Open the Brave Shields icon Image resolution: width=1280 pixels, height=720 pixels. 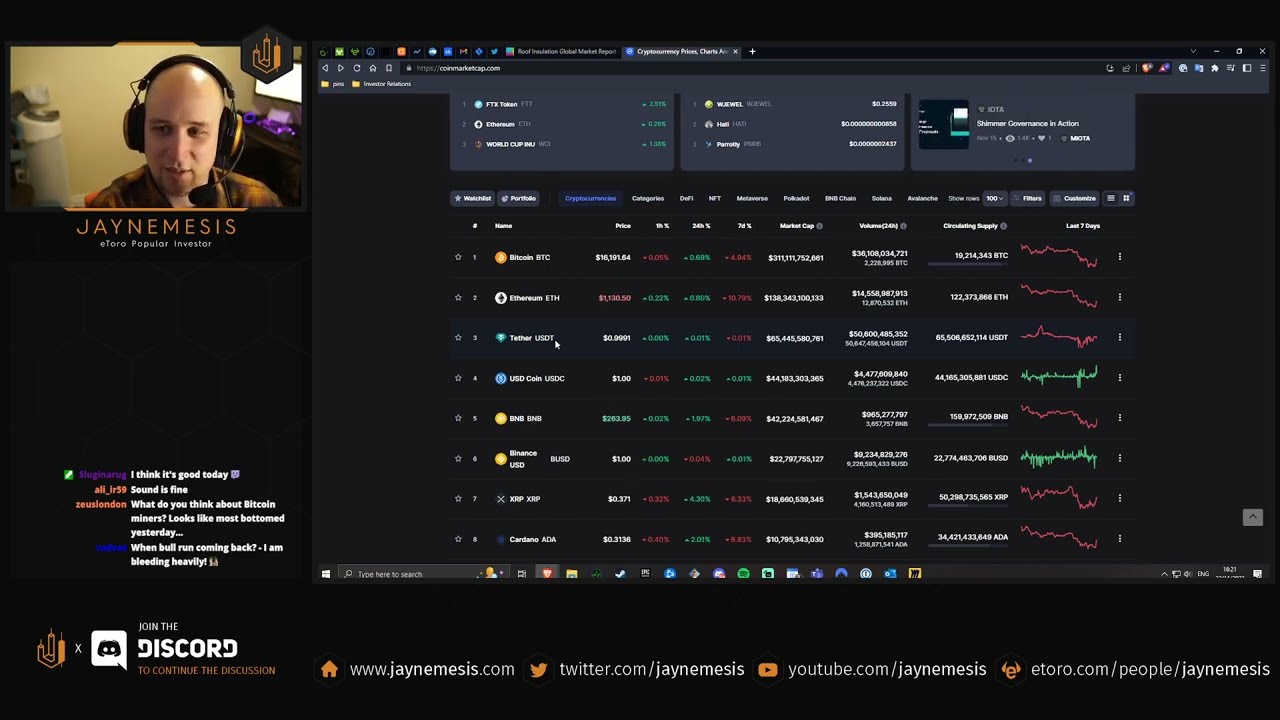pyautogui.click(x=1147, y=68)
